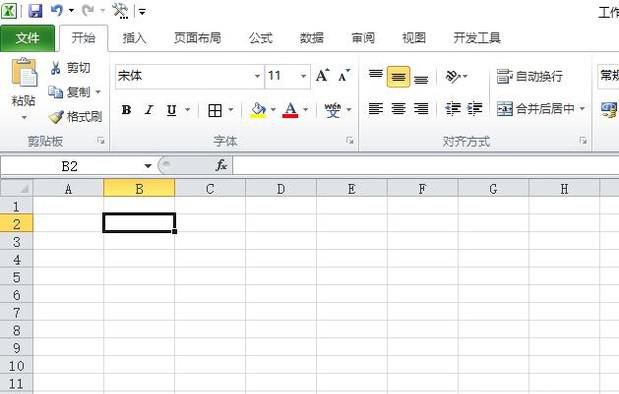The width and height of the screenshot is (619, 394).
Task: Toggle align text right
Action: (421, 108)
